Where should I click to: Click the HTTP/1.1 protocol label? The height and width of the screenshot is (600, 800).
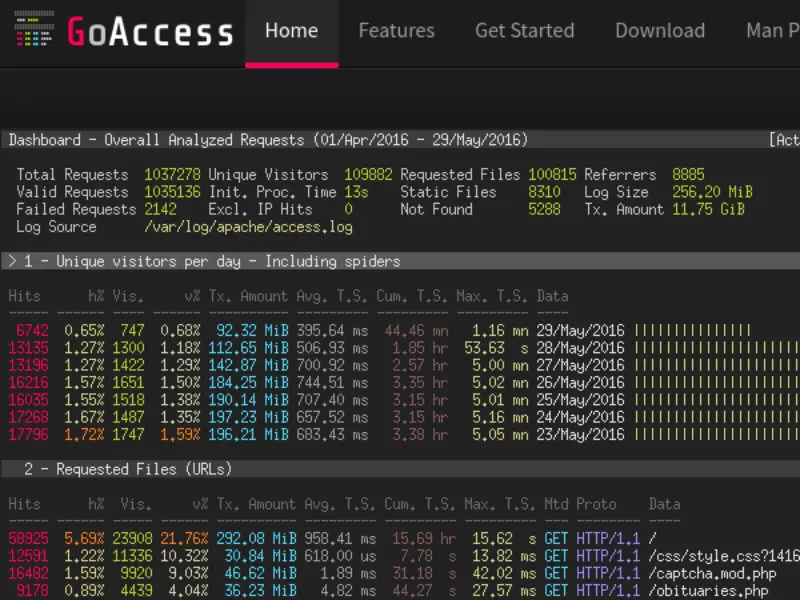click(609, 538)
